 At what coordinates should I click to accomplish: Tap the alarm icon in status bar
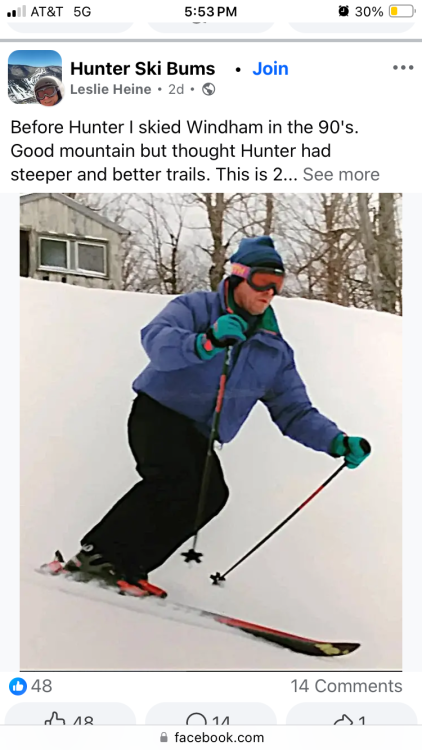coord(344,11)
